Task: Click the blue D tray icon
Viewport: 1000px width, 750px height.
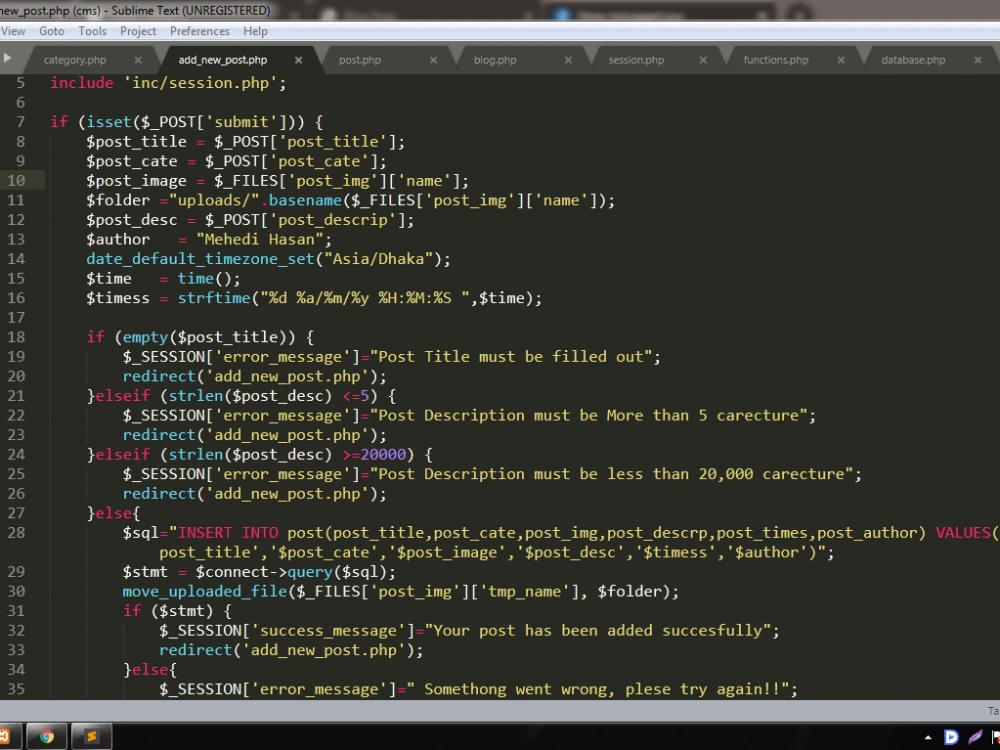Action: point(951,737)
